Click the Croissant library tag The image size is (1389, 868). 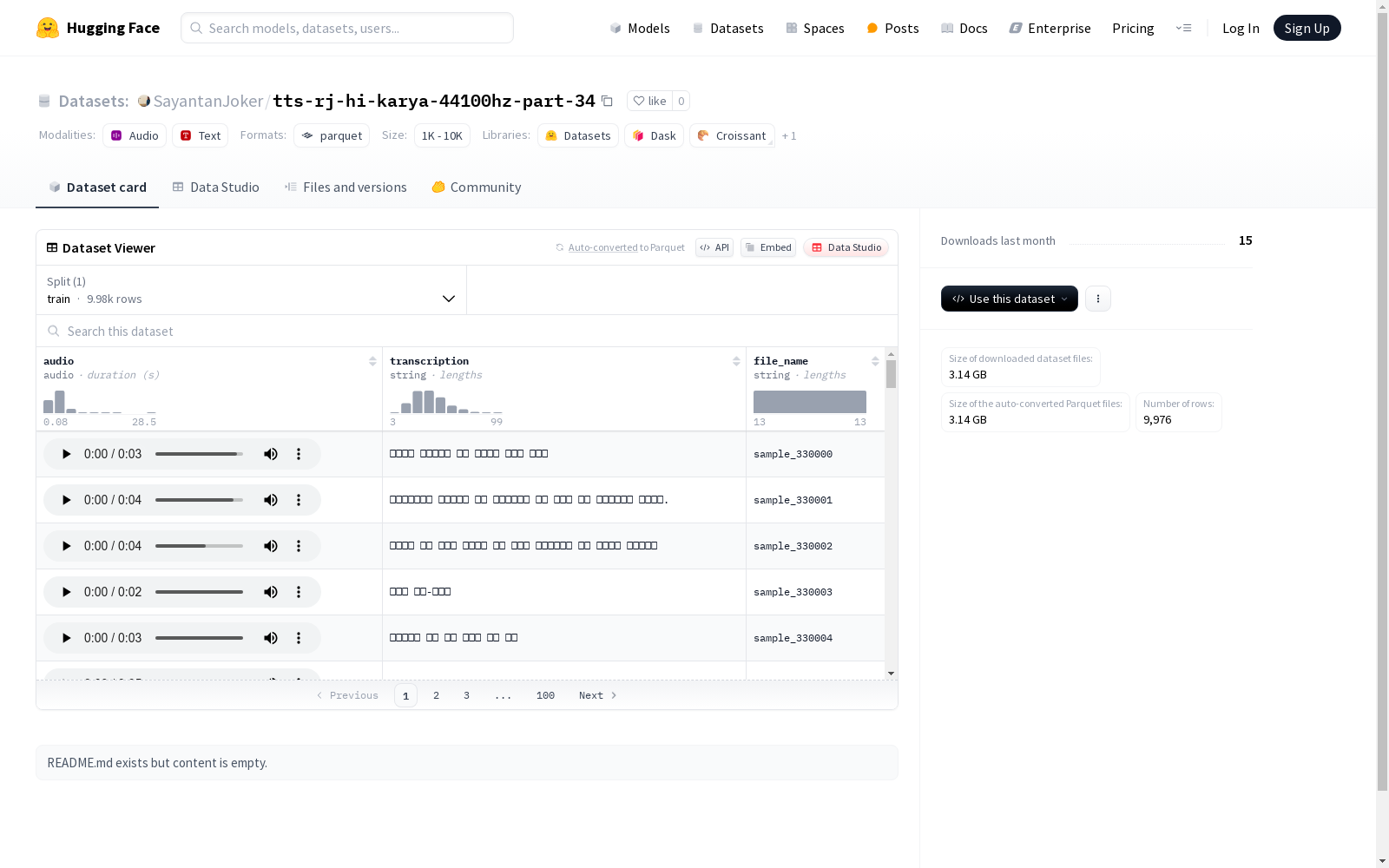pyautogui.click(x=732, y=135)
